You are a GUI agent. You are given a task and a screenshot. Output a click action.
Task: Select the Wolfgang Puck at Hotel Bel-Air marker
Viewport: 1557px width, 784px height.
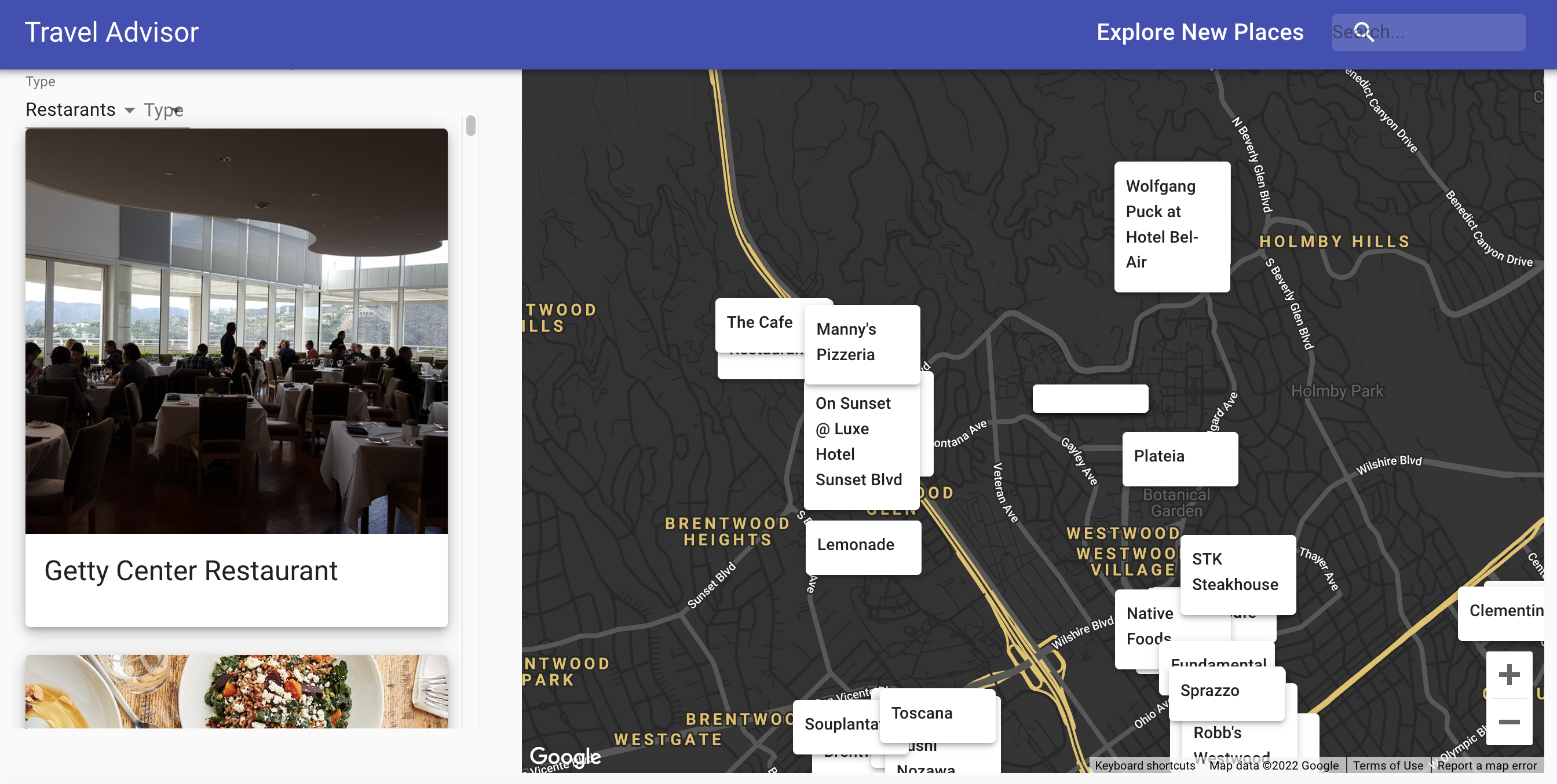pos(1172,226)
